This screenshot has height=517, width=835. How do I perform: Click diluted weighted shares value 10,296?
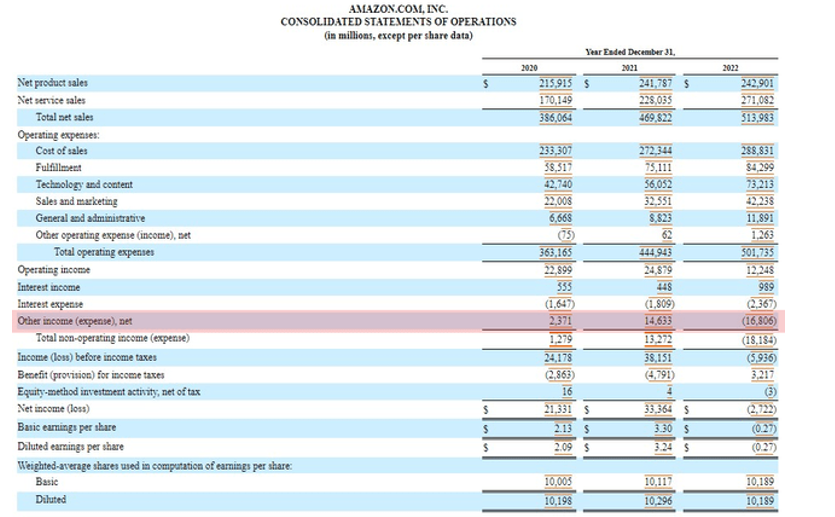[x=658, y=501]
